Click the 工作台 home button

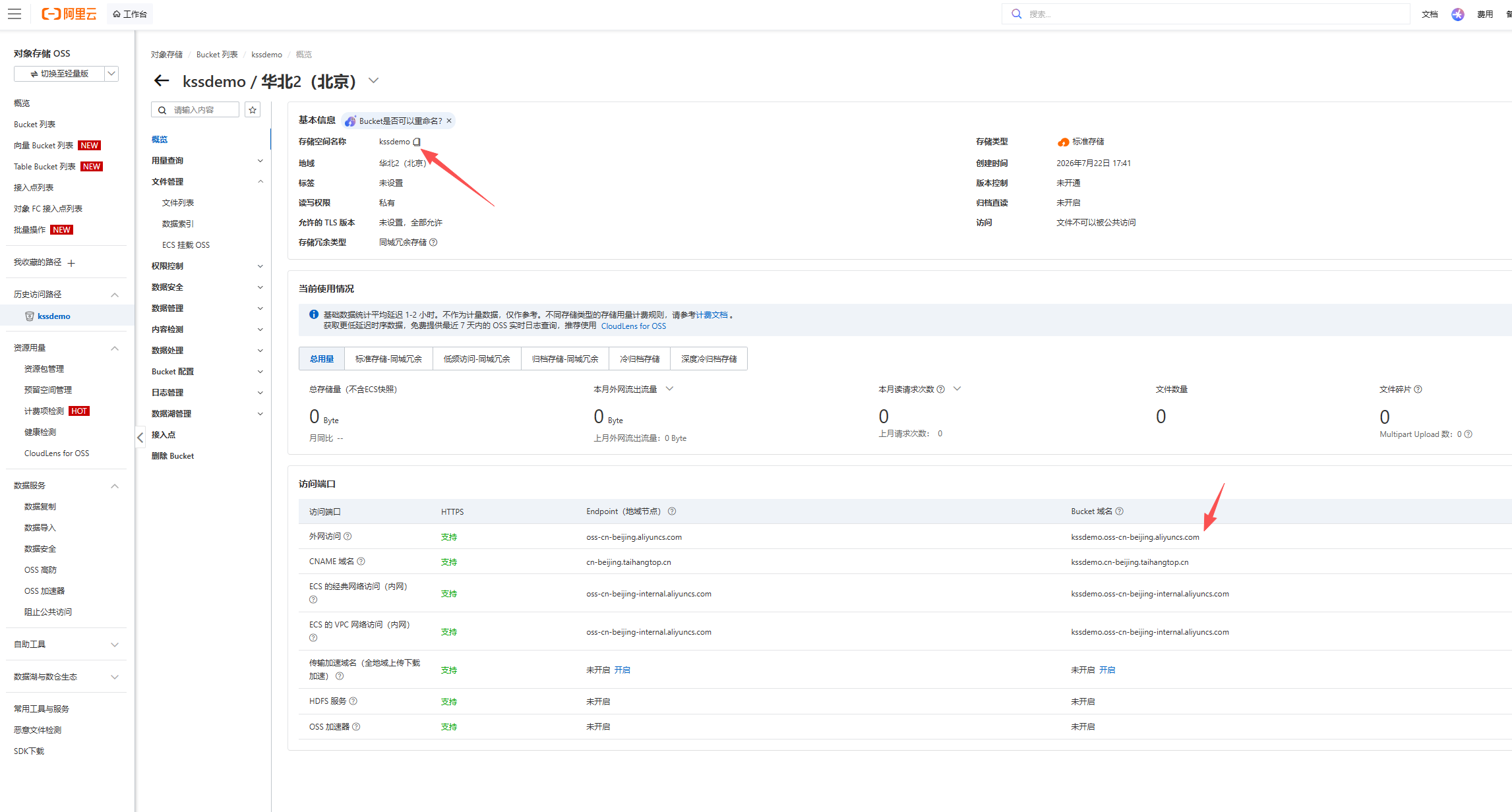[x=130, y=14]
